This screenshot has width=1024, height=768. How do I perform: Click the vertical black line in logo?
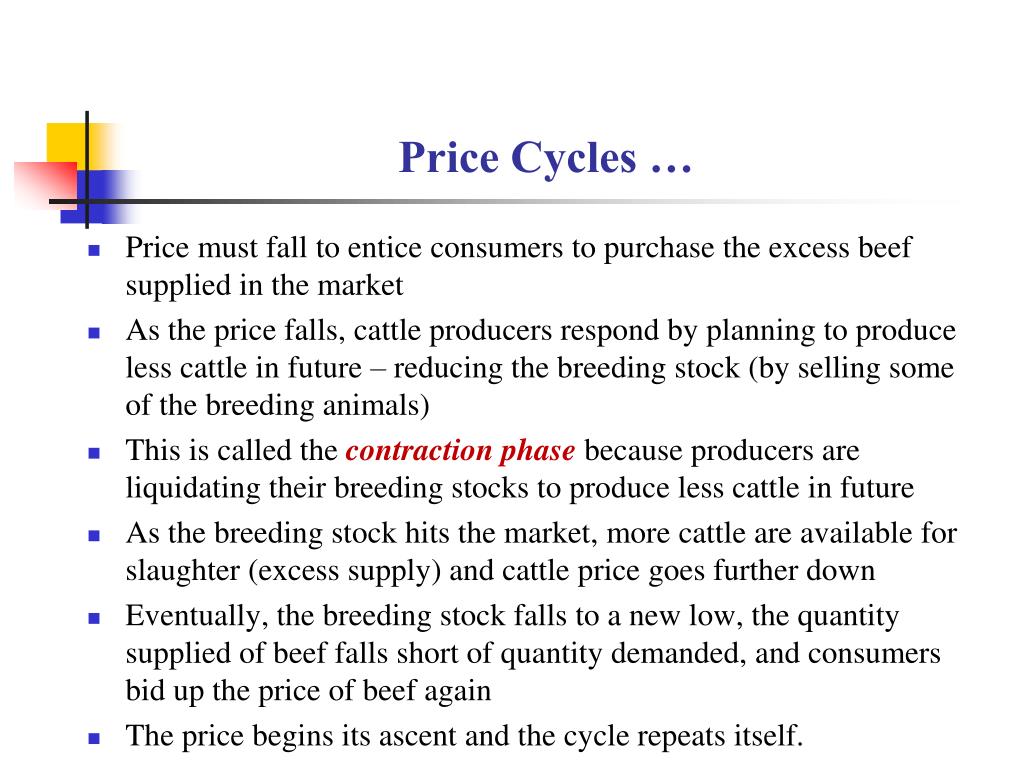coord(86,170)
